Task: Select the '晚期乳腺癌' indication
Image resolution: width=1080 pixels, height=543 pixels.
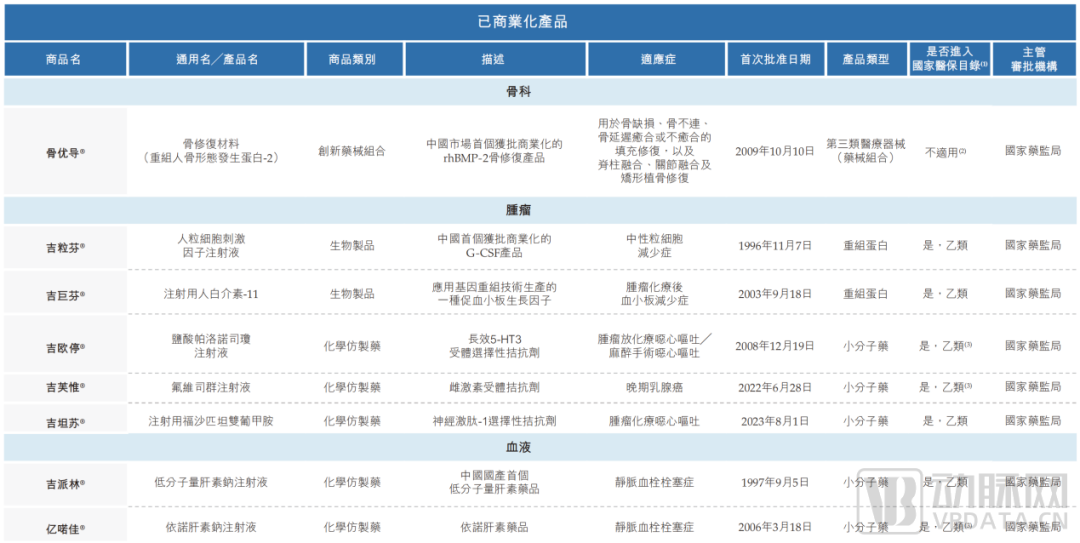Action: [655, 387]
